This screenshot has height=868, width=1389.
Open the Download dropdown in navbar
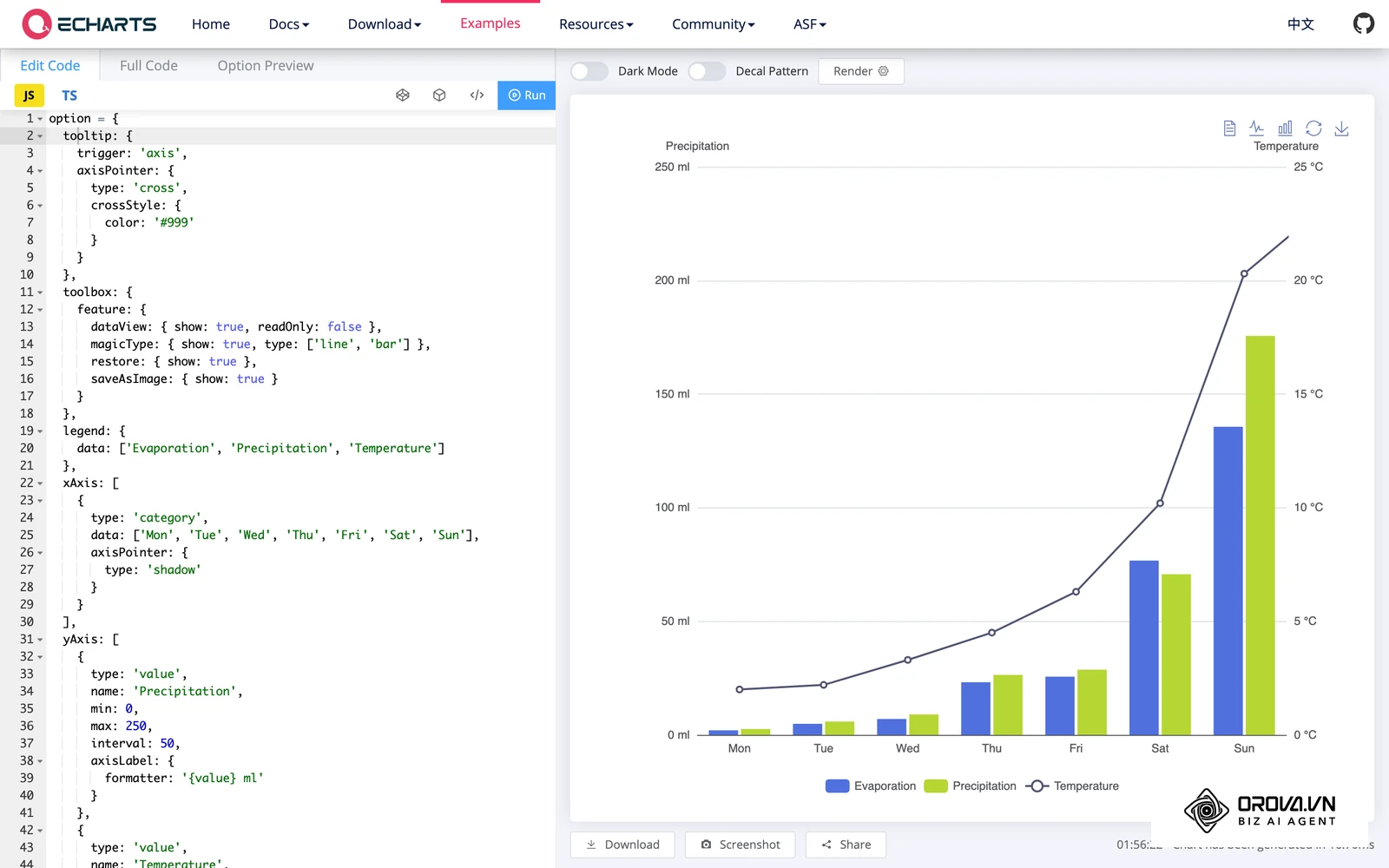click(x=385, y=24)
